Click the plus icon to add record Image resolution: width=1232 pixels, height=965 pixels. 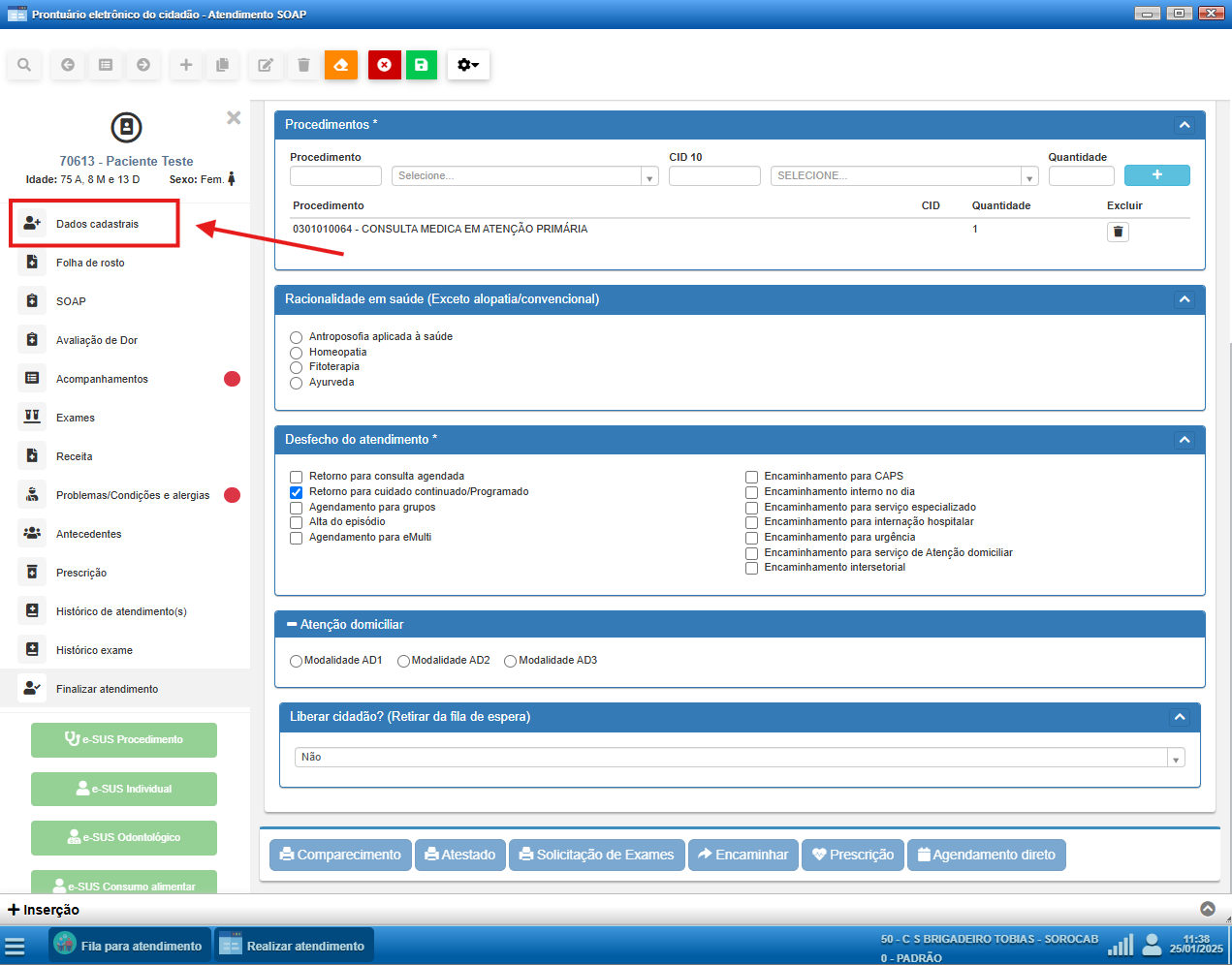pos(186,65)
